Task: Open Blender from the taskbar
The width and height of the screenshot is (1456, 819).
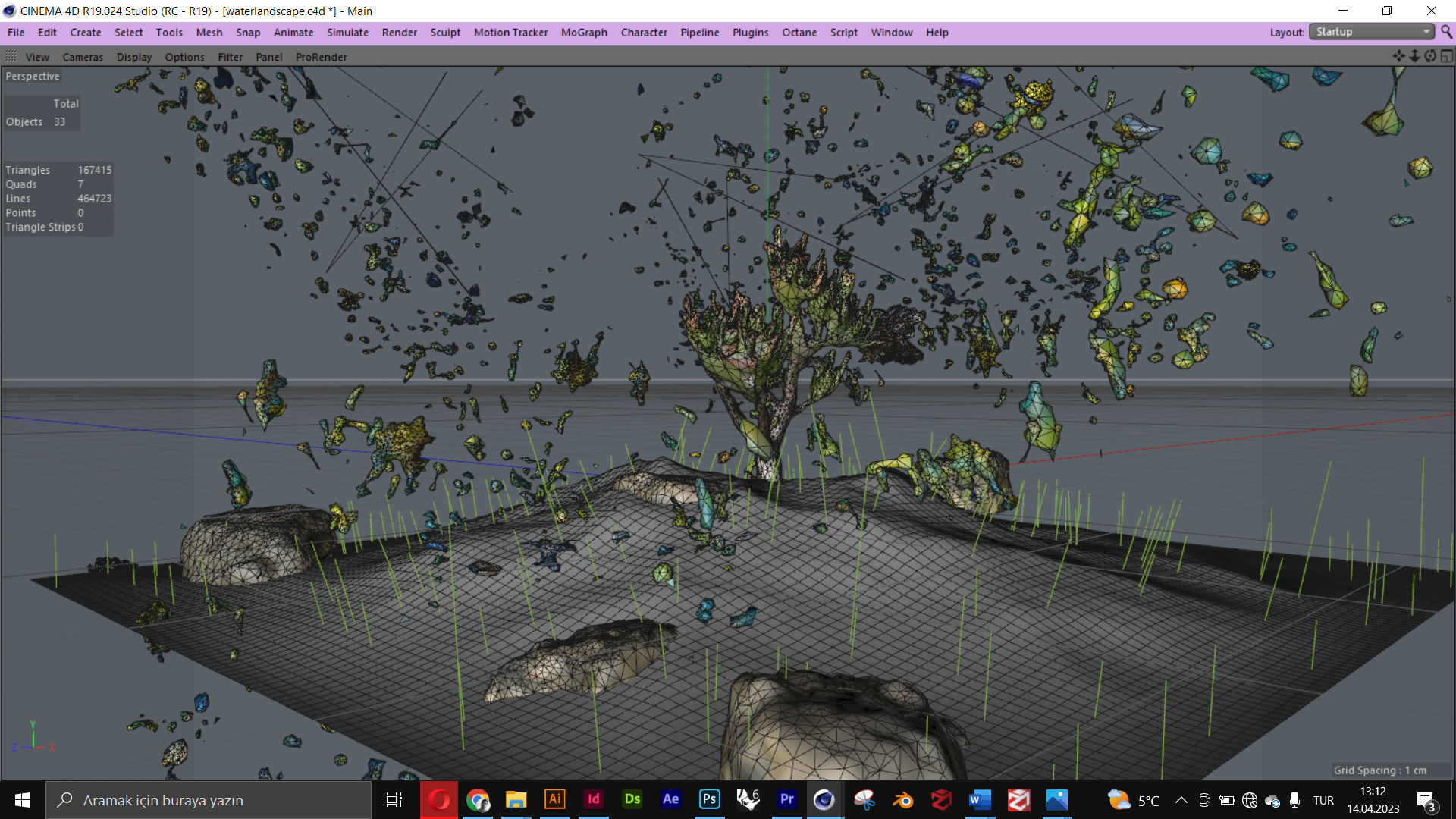Action: point(902,800)
